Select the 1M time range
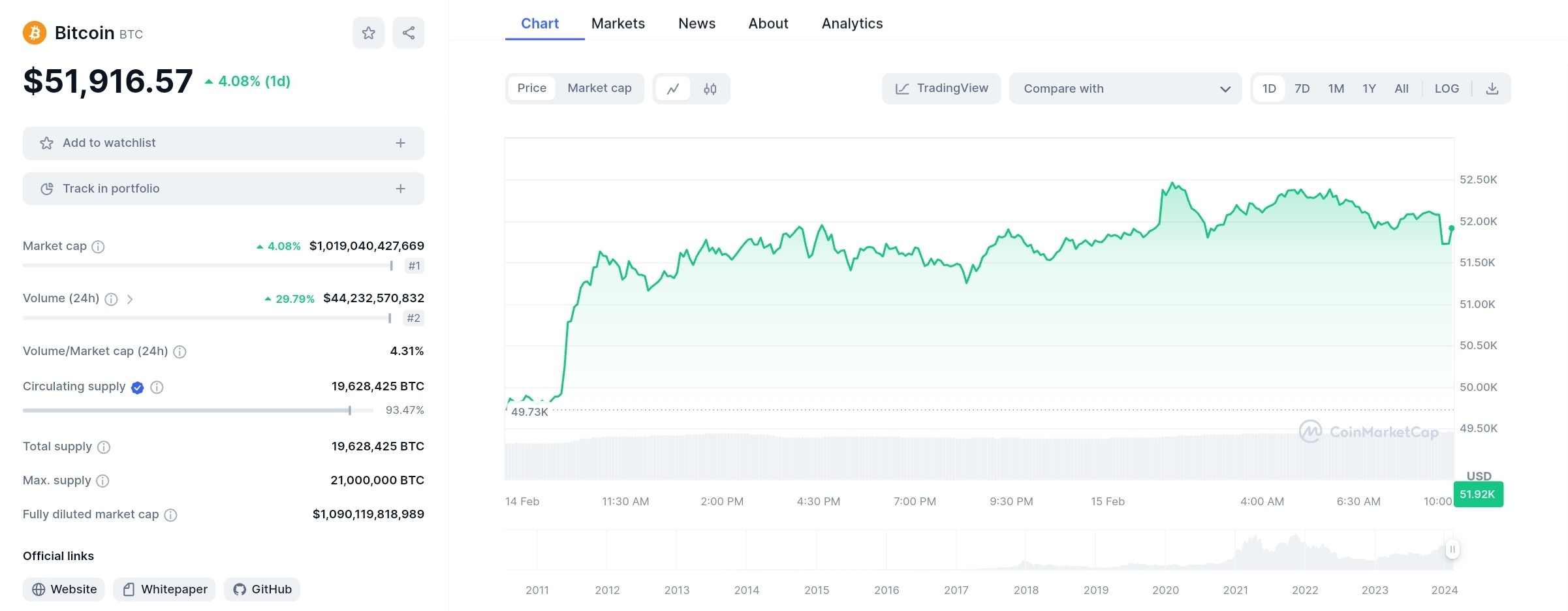This screenshot has width=1568, height=611. click(x=1336, y=89)
